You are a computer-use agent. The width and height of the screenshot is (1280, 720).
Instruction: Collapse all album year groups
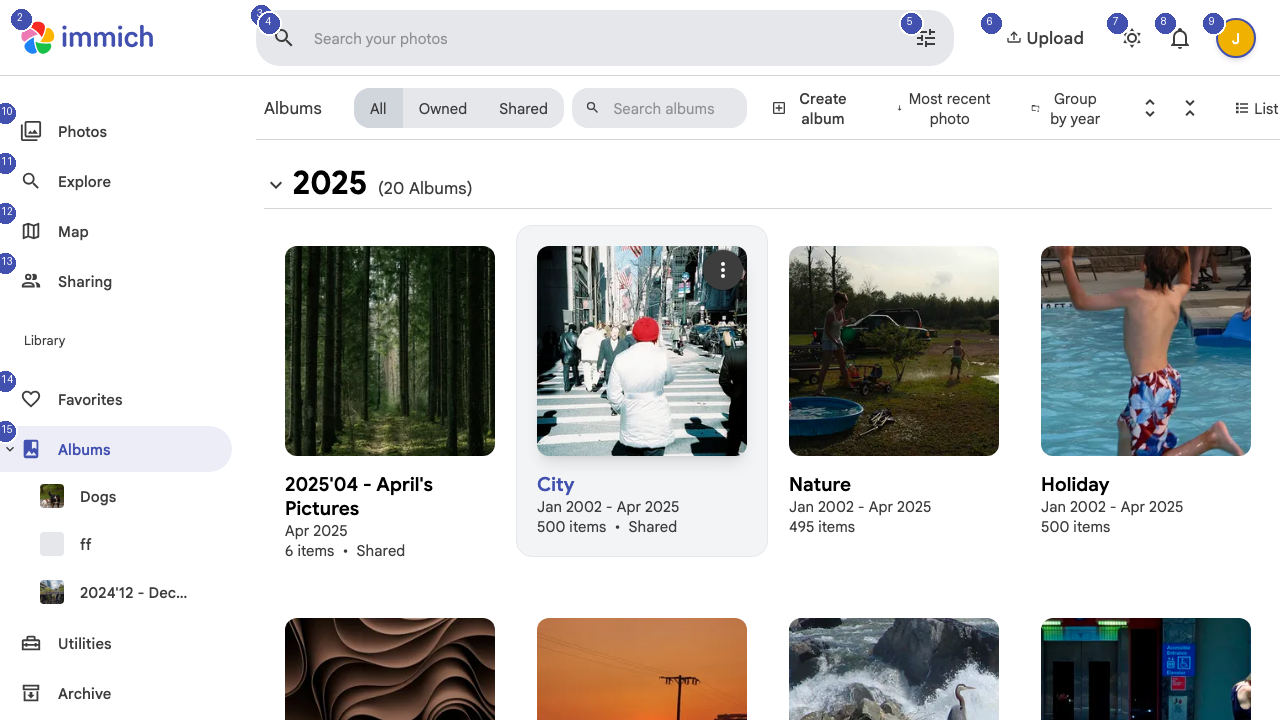1189,108
